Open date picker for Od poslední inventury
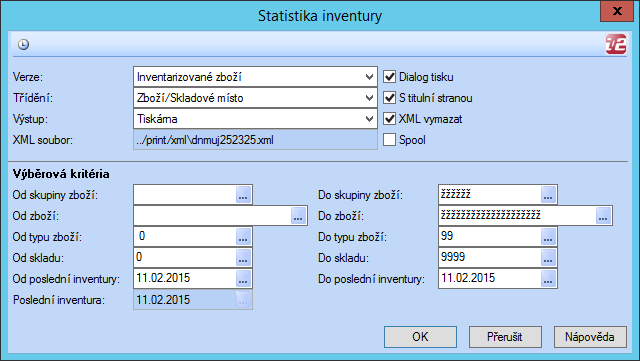640x361 pixels. [243, 279]
